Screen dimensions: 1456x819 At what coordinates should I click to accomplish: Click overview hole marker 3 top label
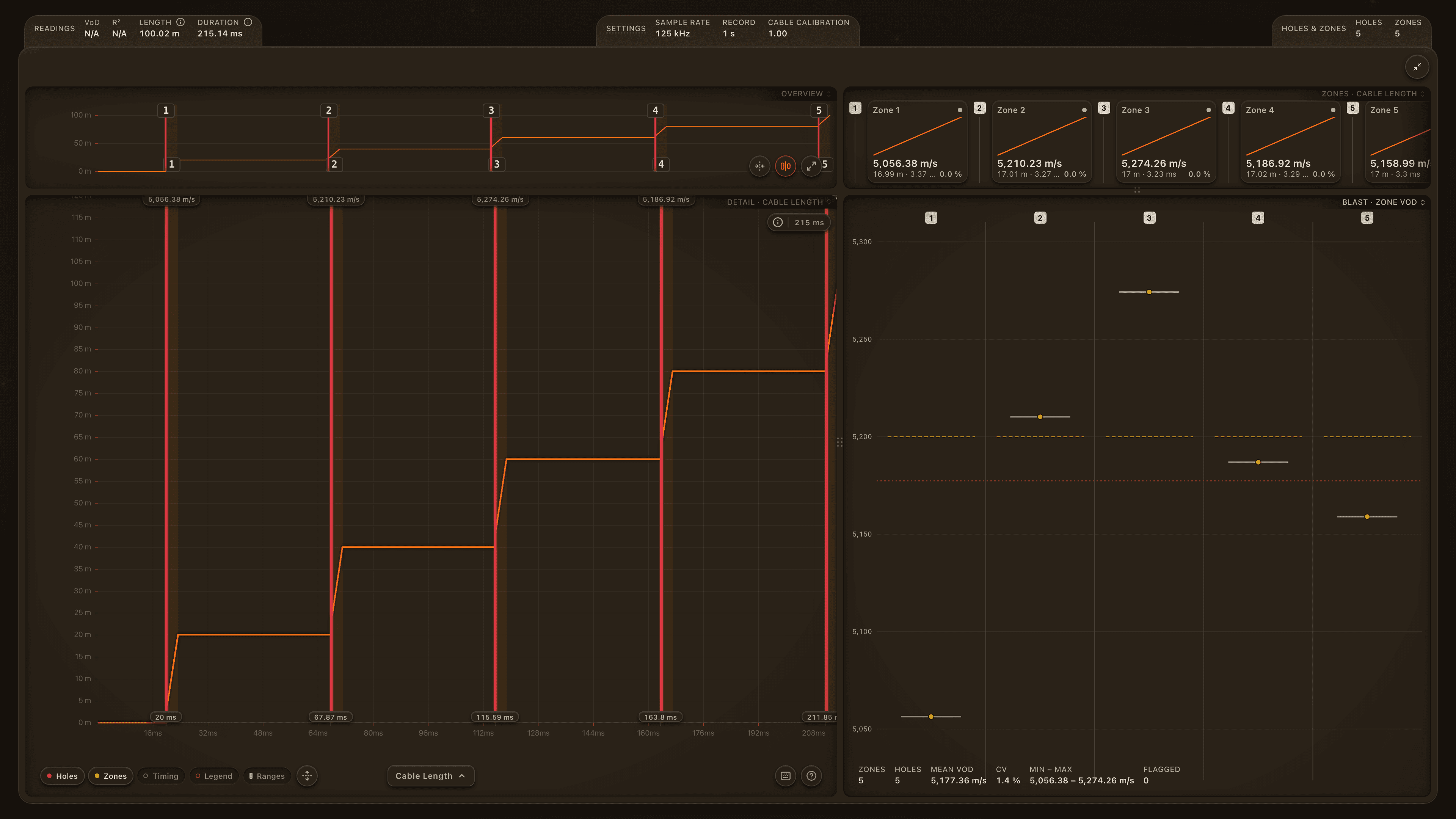[x=491, y=110]
